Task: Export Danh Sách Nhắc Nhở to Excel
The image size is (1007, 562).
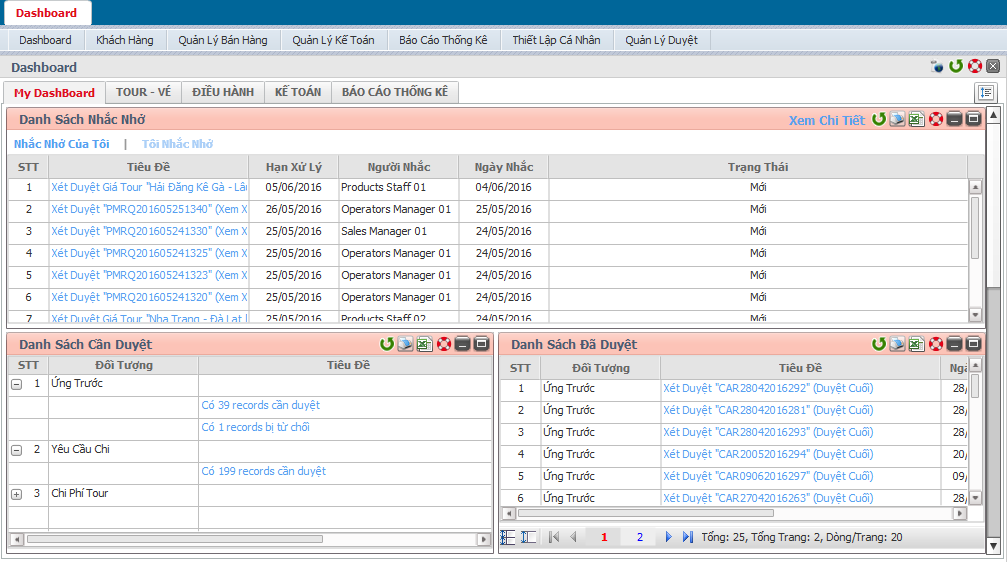Action: coord(917,120)
